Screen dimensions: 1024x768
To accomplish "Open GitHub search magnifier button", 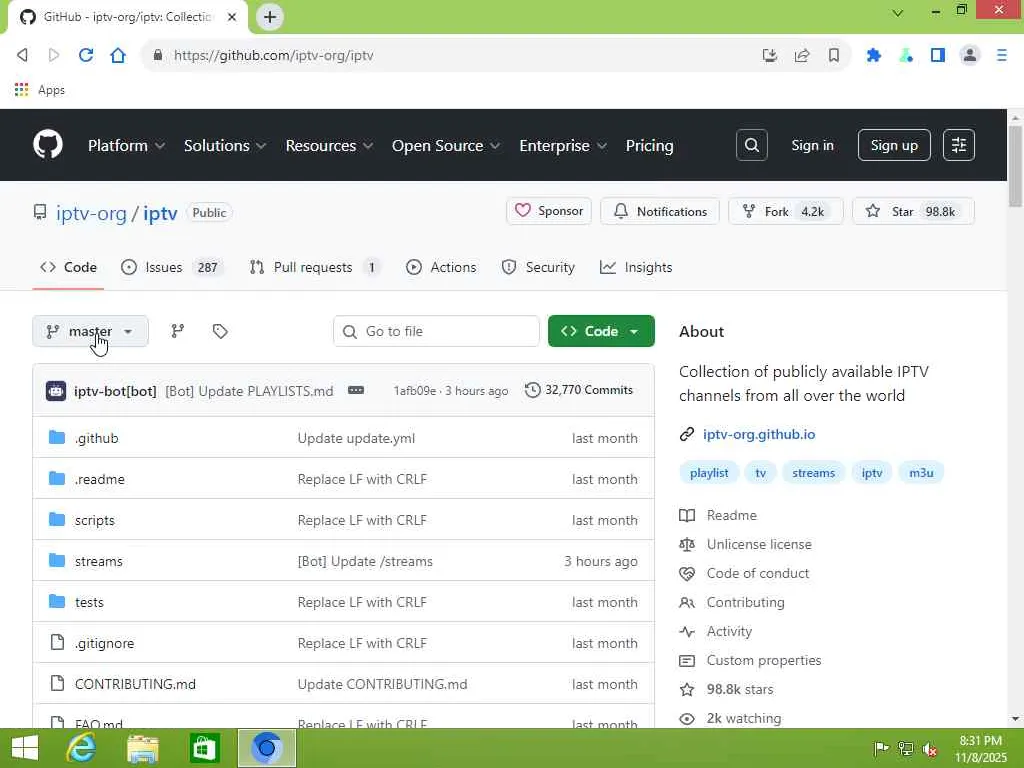I will (x=751, y=145).
